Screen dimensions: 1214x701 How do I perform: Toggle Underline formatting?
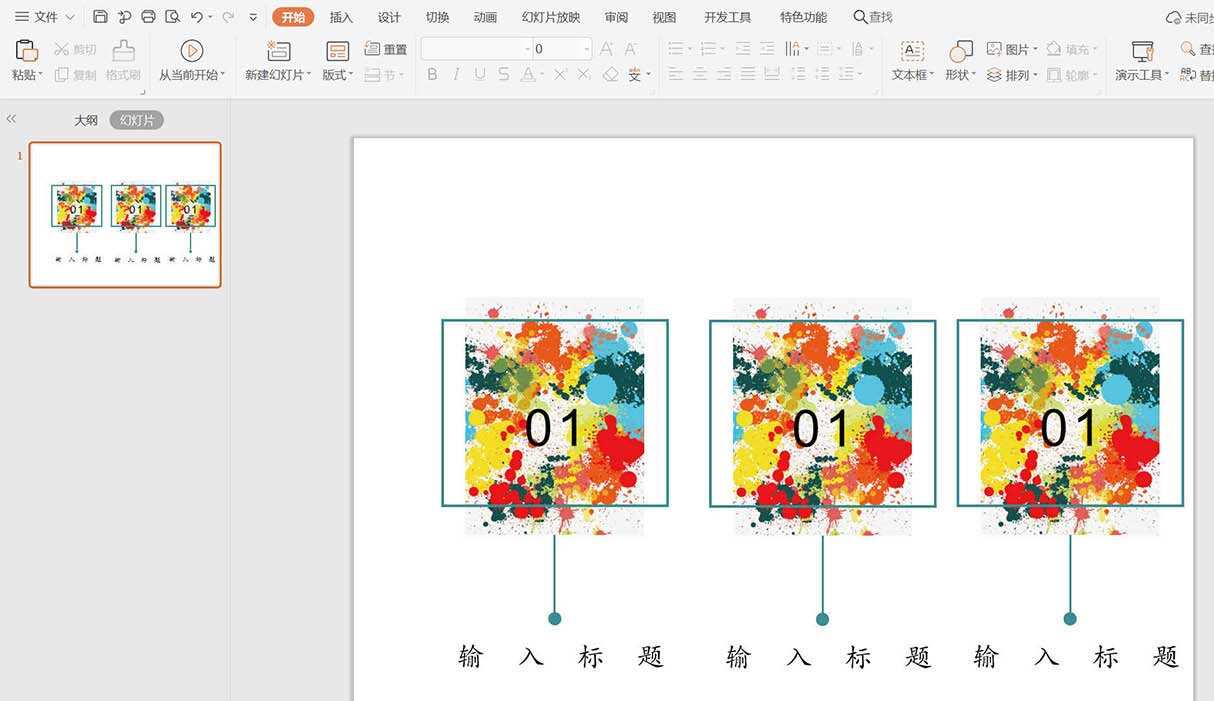point(480,75)
